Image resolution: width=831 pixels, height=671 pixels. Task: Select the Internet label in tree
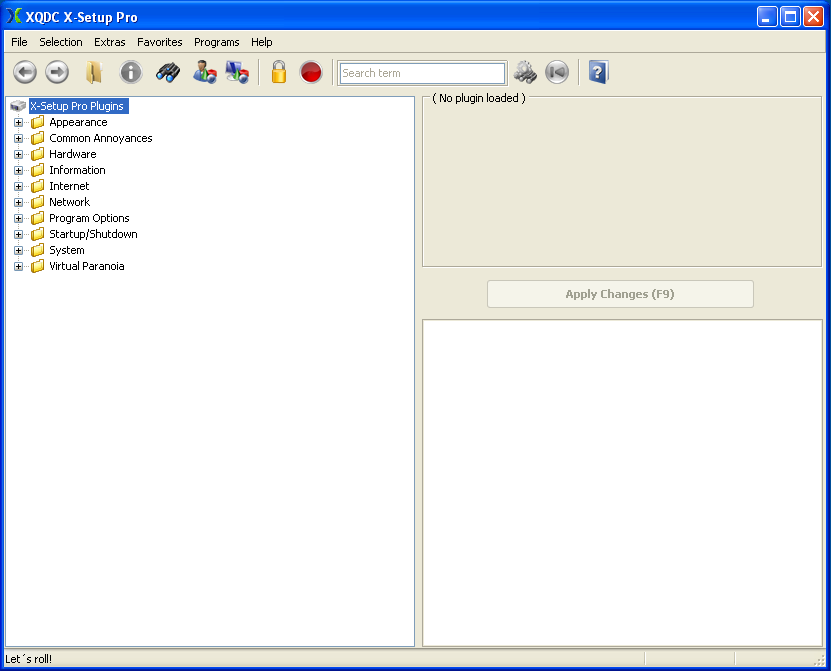[x=69, y=186]
